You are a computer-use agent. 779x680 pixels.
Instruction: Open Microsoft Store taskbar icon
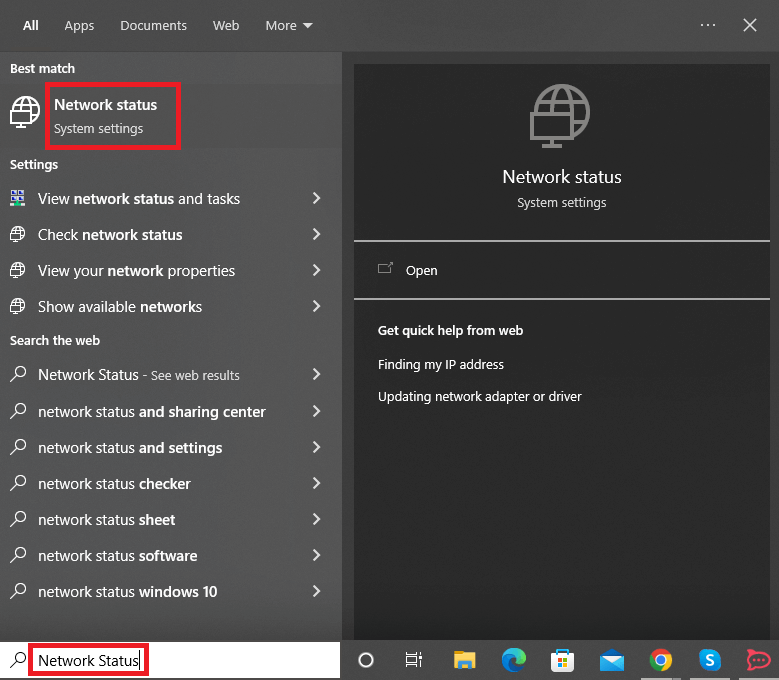click(563, 660)
